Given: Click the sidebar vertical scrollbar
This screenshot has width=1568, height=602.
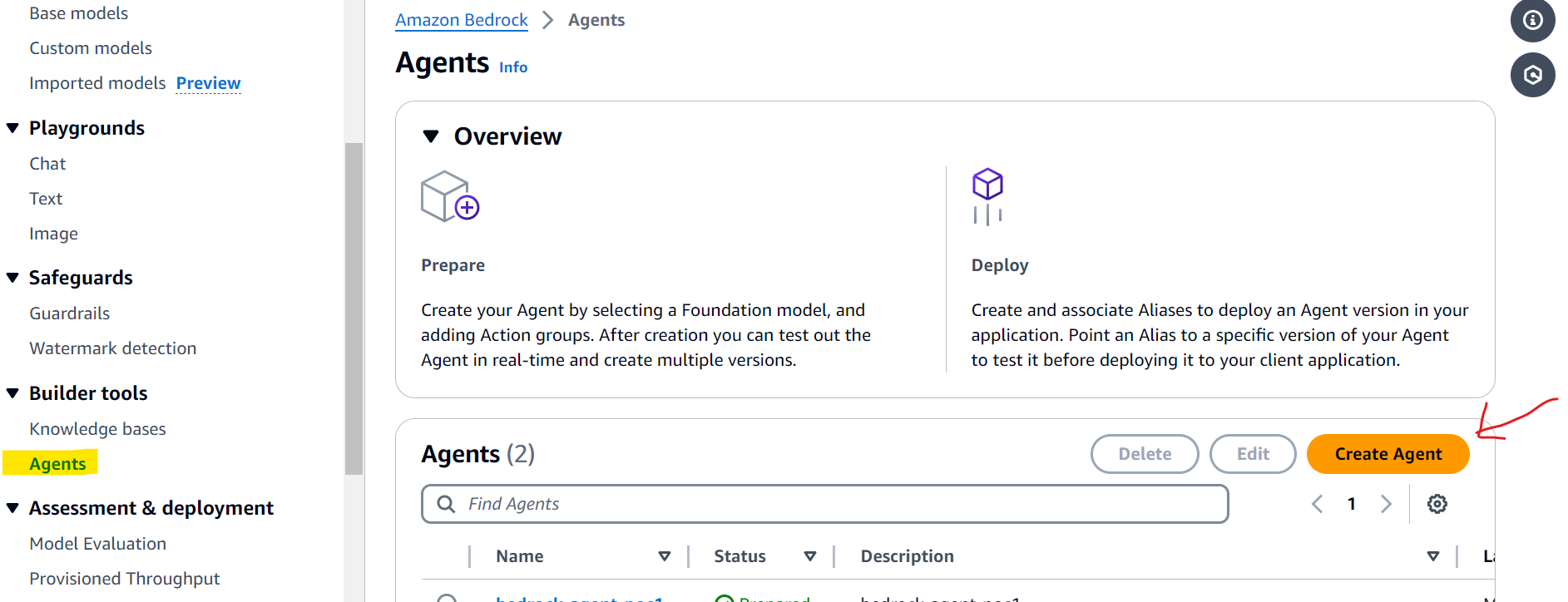Looking at the screenshot, I should click(354, 308).
